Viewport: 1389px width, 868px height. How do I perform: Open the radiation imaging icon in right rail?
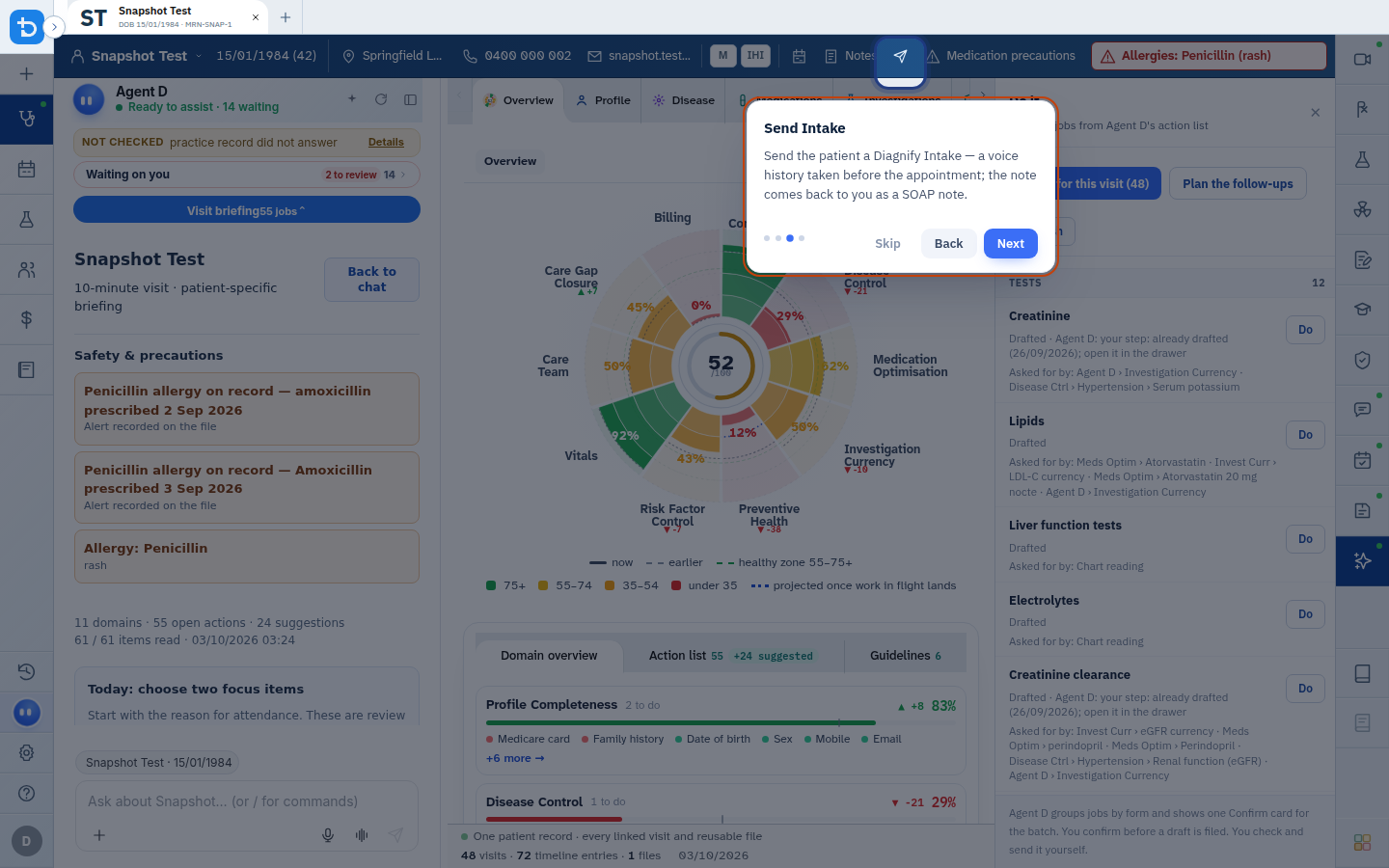coord(1362,209)
